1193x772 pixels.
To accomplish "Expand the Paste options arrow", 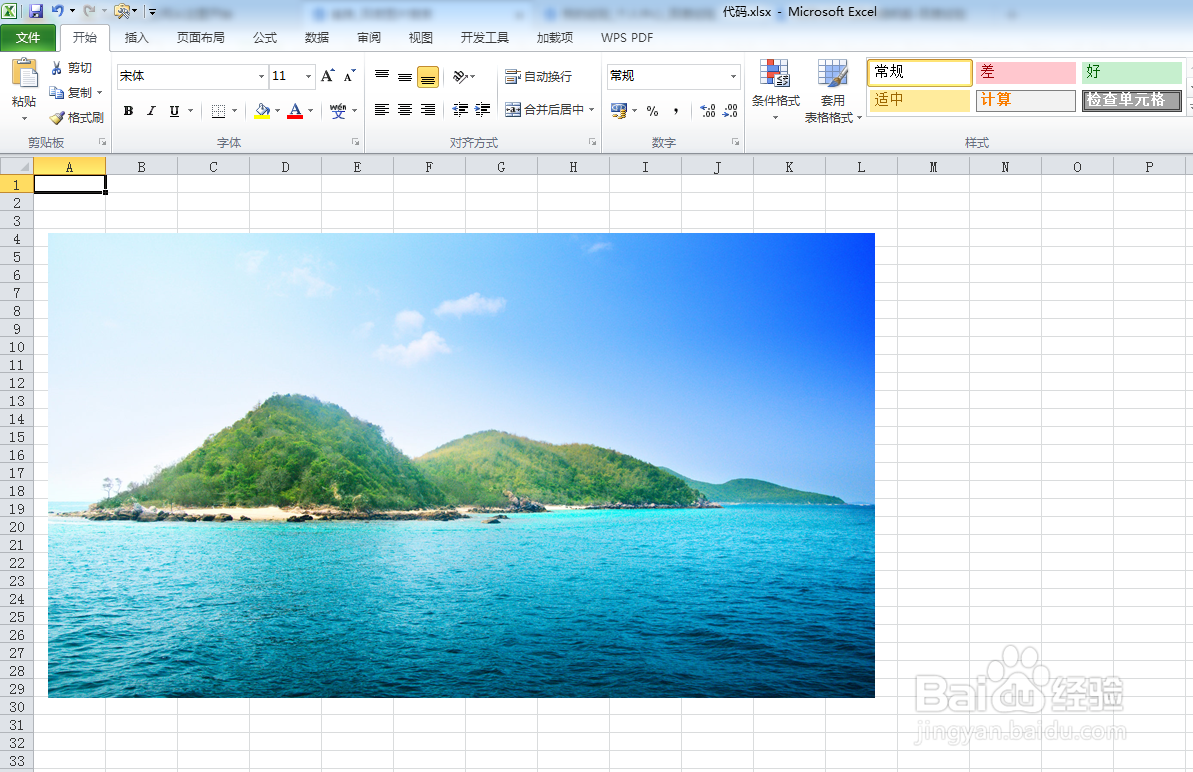I will point(24,118).
